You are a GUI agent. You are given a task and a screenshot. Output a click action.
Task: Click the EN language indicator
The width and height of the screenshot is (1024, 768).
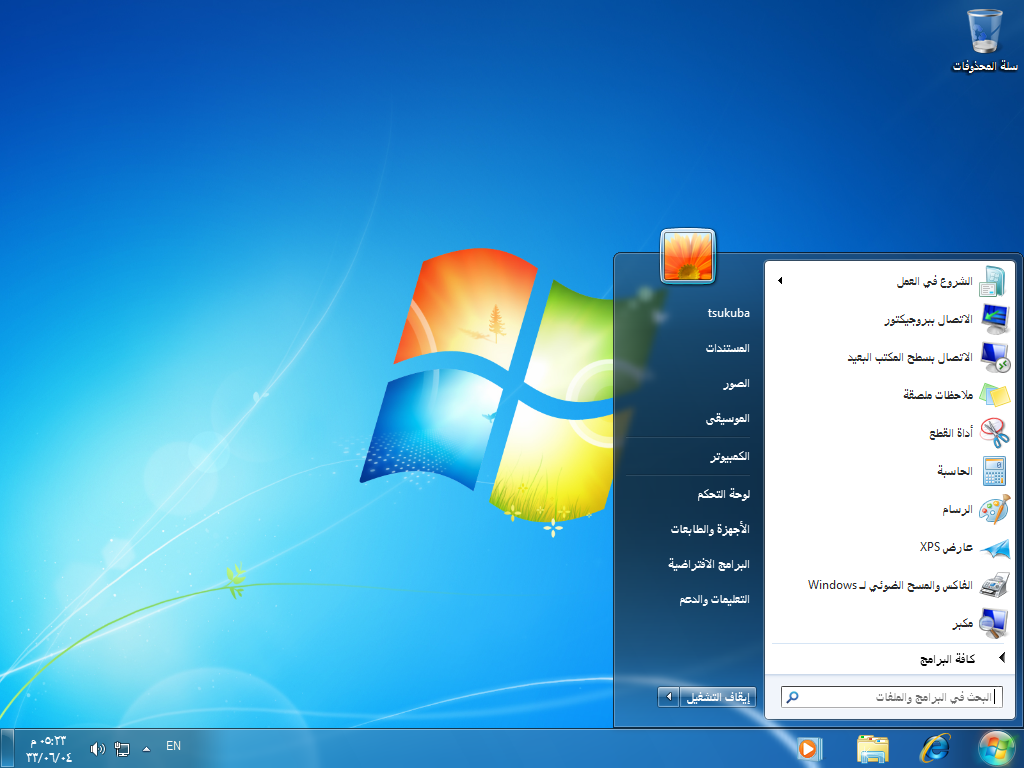pyautogui.click(x=173, y=746)
